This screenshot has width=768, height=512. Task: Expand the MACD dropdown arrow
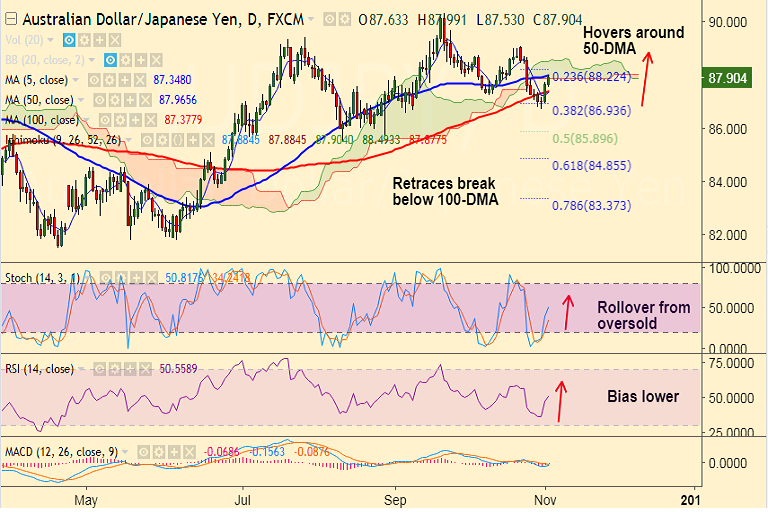tap(125, 452)
